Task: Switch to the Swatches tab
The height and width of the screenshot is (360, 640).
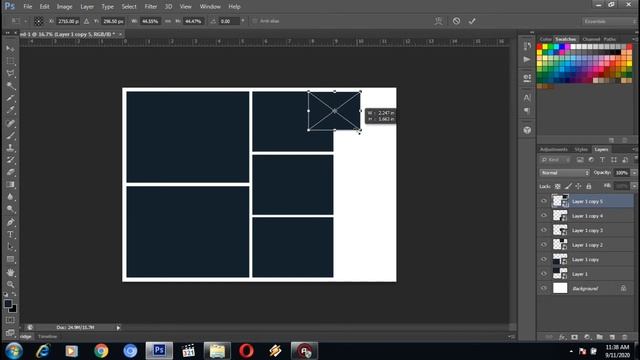Action: (x=566, y=39)
